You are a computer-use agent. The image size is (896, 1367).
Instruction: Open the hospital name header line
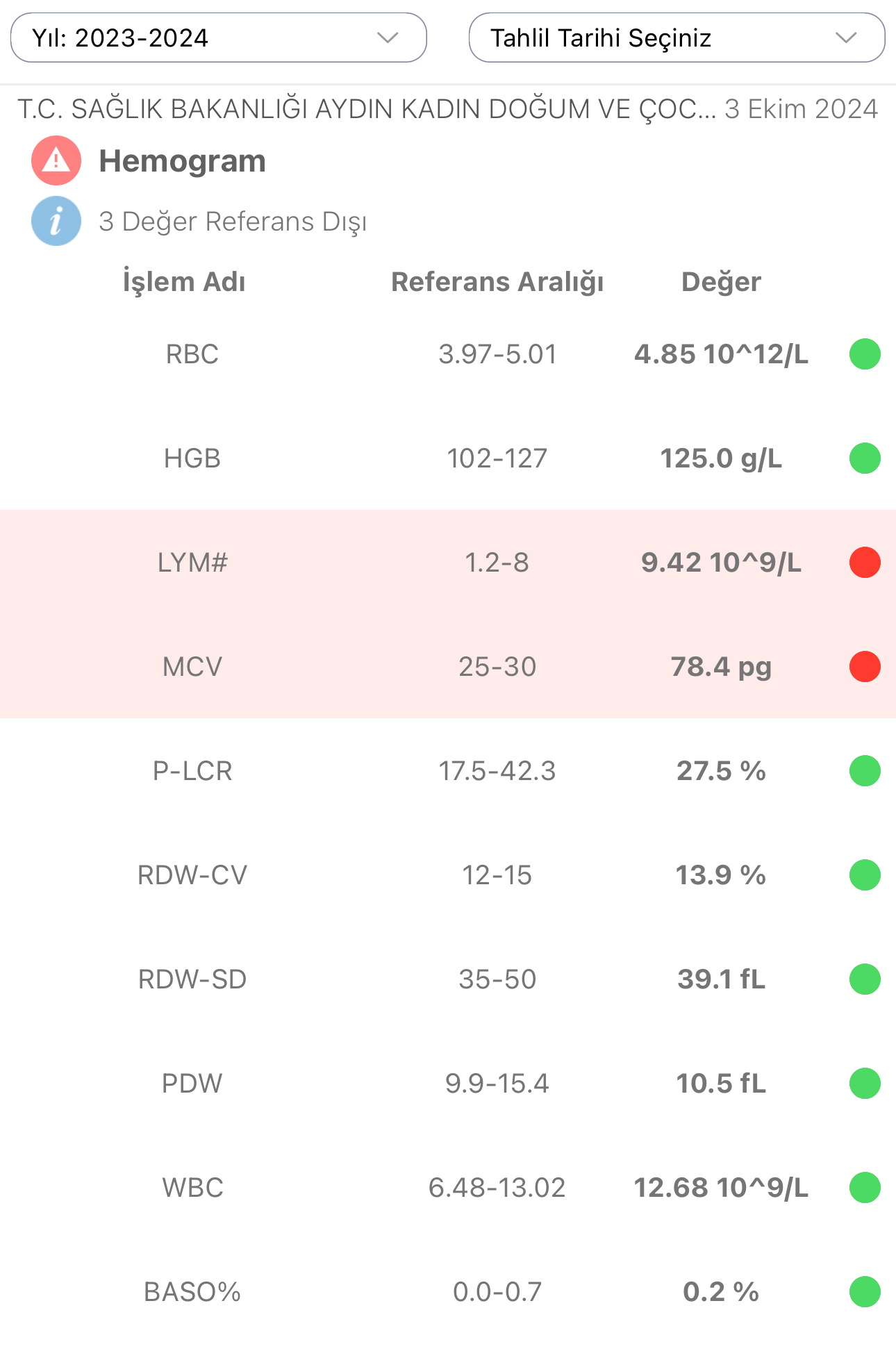[367, 109]
